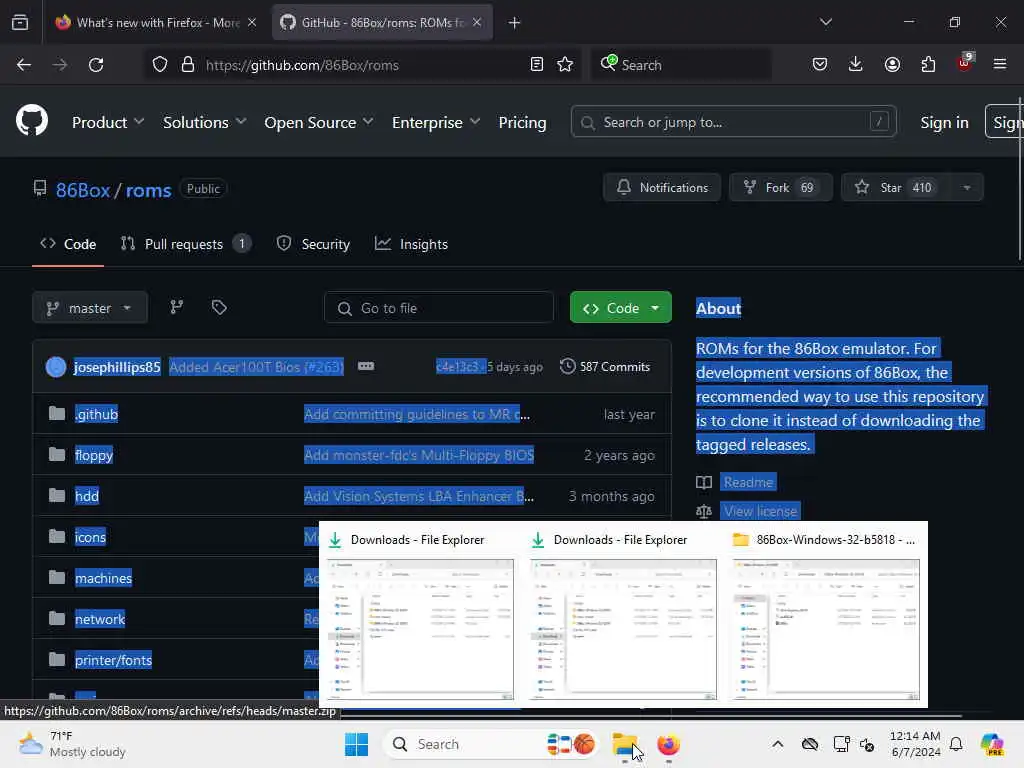Screen dimensions: 1024x768
Task: Open the tracking protection shield icon
Action: [x=160, y=65]
